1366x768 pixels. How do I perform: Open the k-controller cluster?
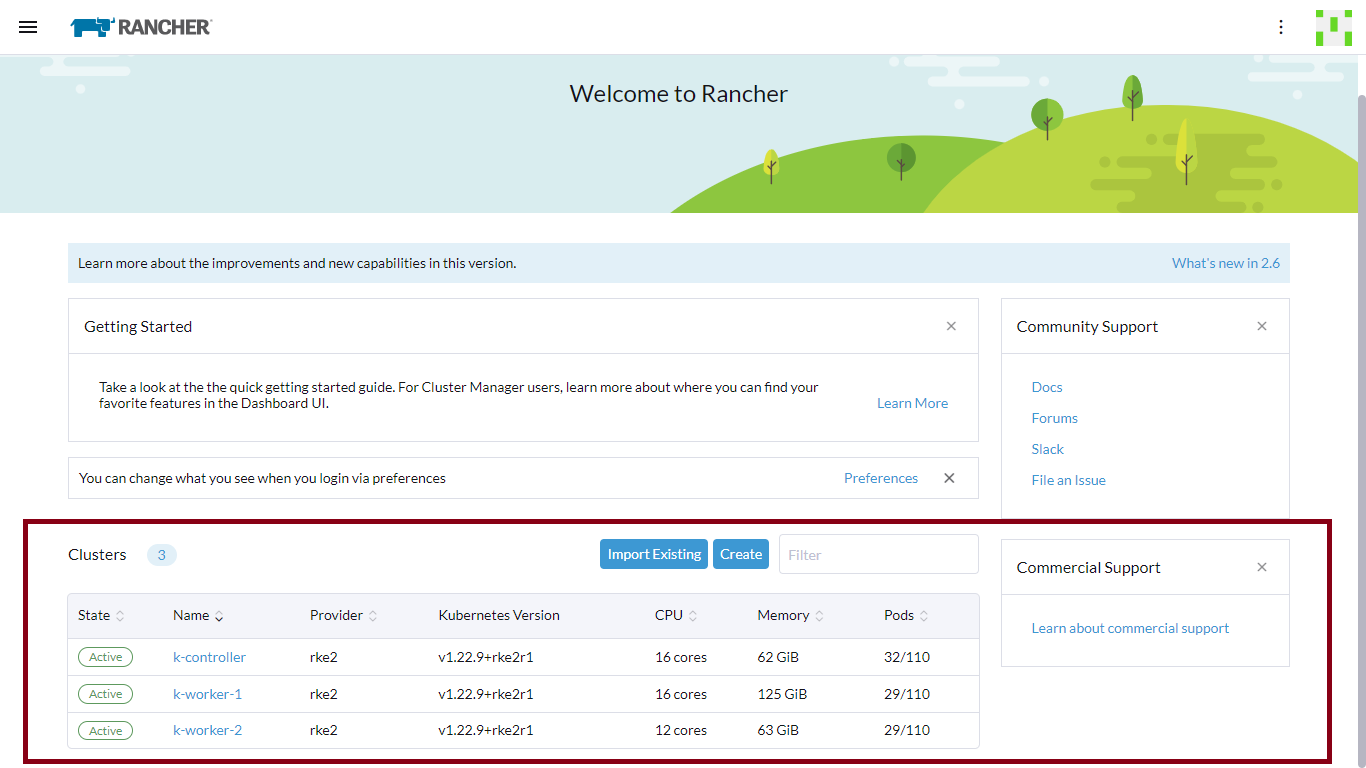[209, 657]
